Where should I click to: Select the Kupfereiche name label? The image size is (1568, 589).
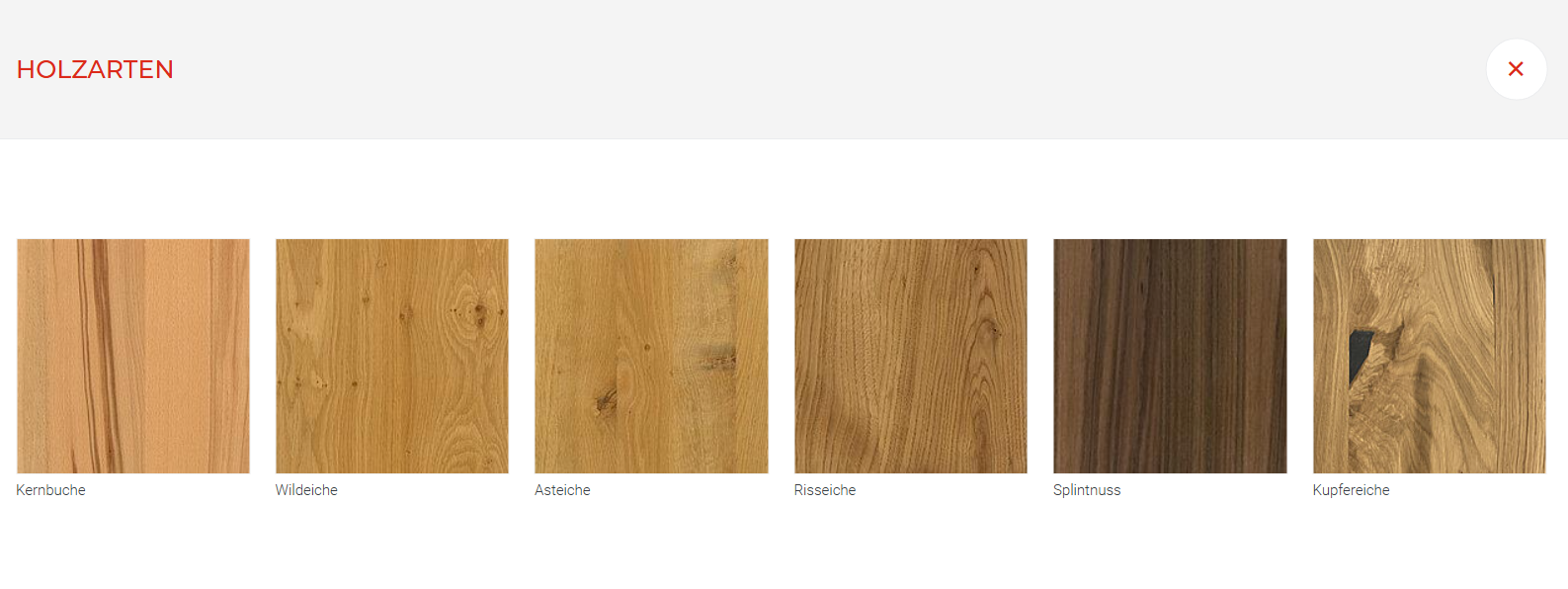point(1351,490)
